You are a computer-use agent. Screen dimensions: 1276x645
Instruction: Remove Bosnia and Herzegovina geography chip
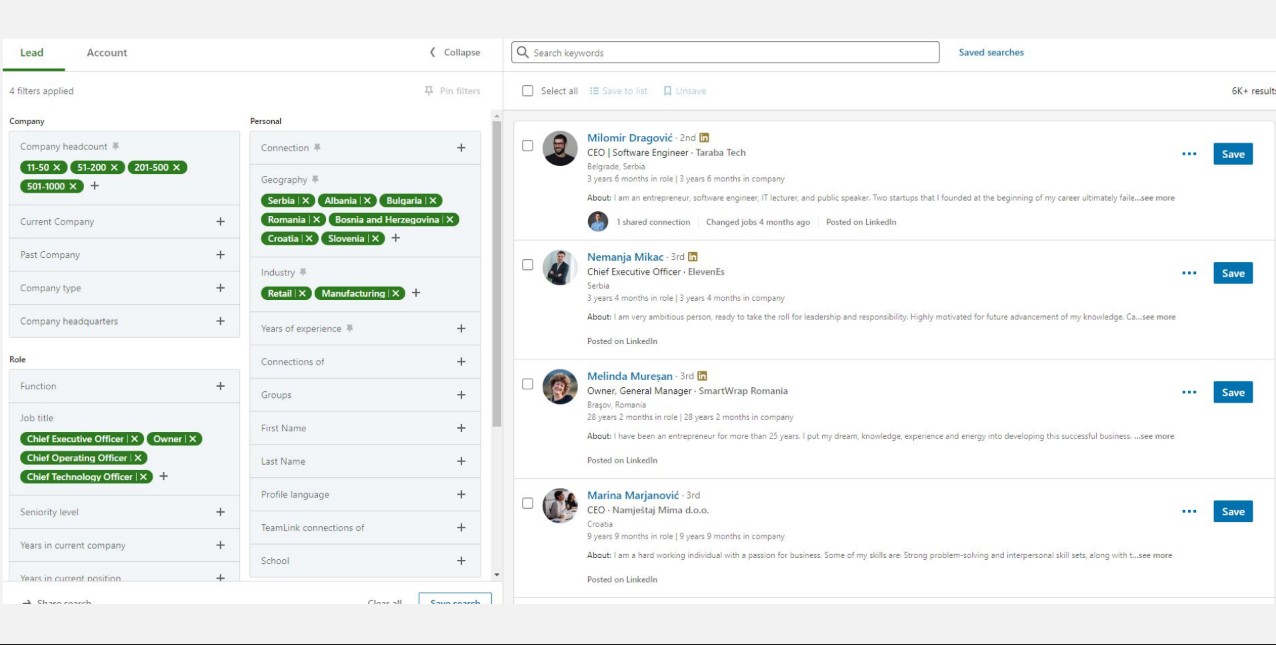pos(450,220)
